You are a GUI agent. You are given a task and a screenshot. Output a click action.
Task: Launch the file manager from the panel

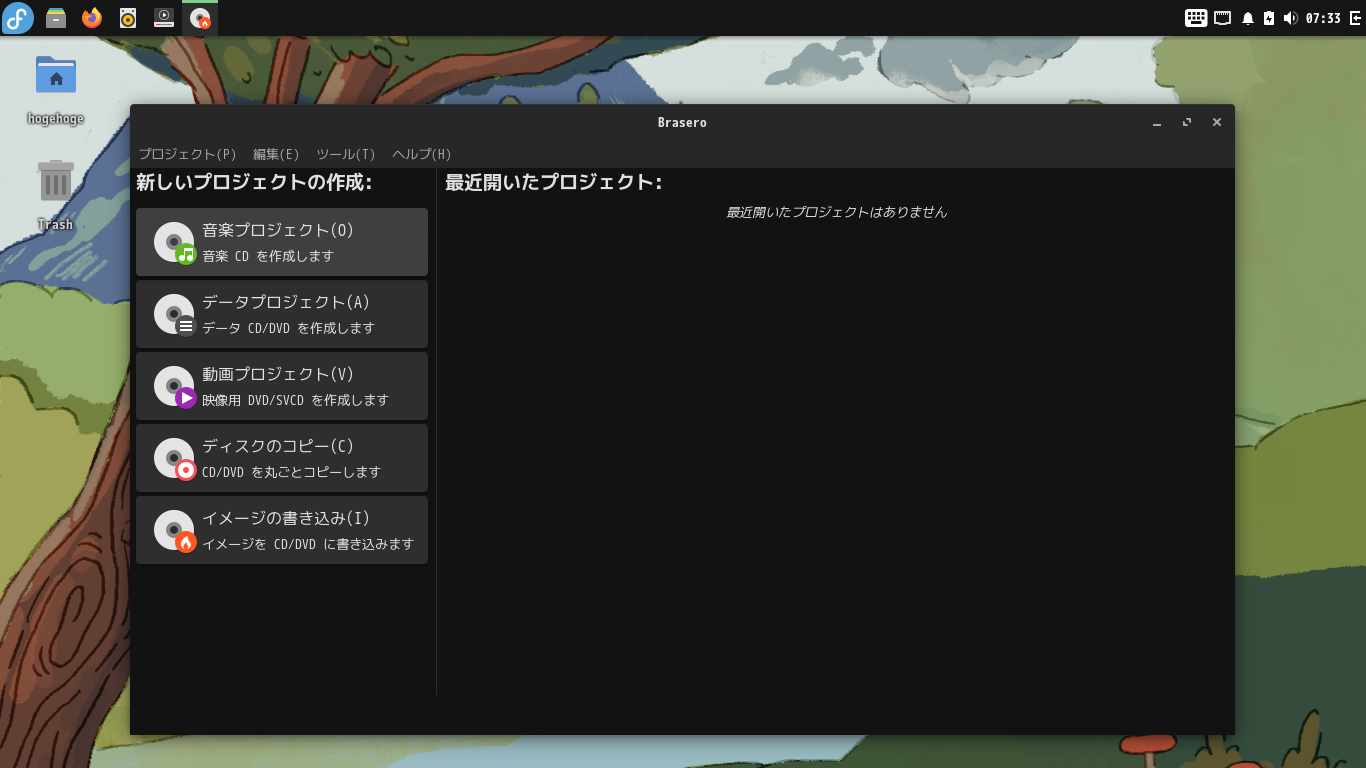click(x=56, y=18)
